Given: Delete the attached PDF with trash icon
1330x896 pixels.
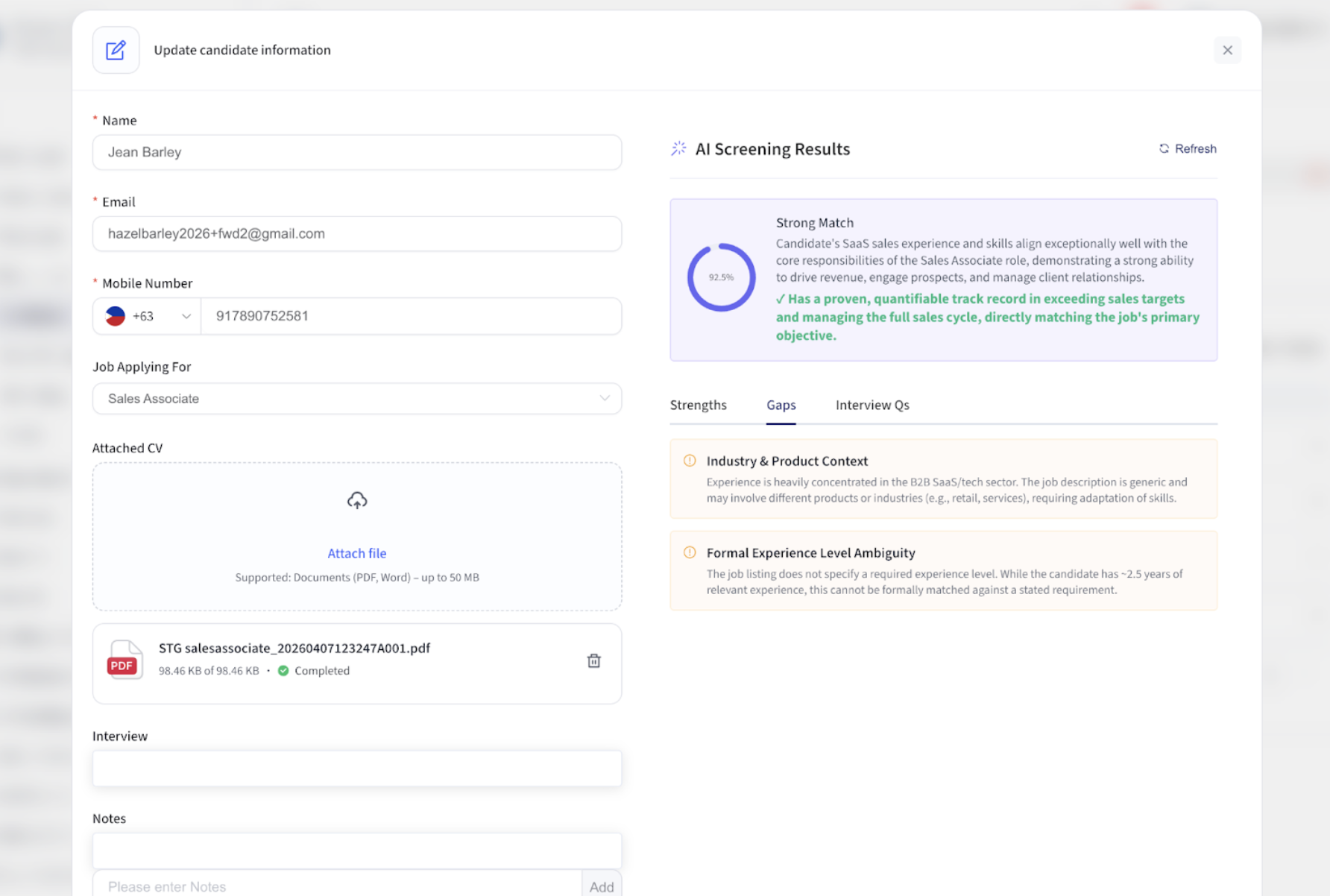Looking at the screenshot, I should tap(593, 660).
